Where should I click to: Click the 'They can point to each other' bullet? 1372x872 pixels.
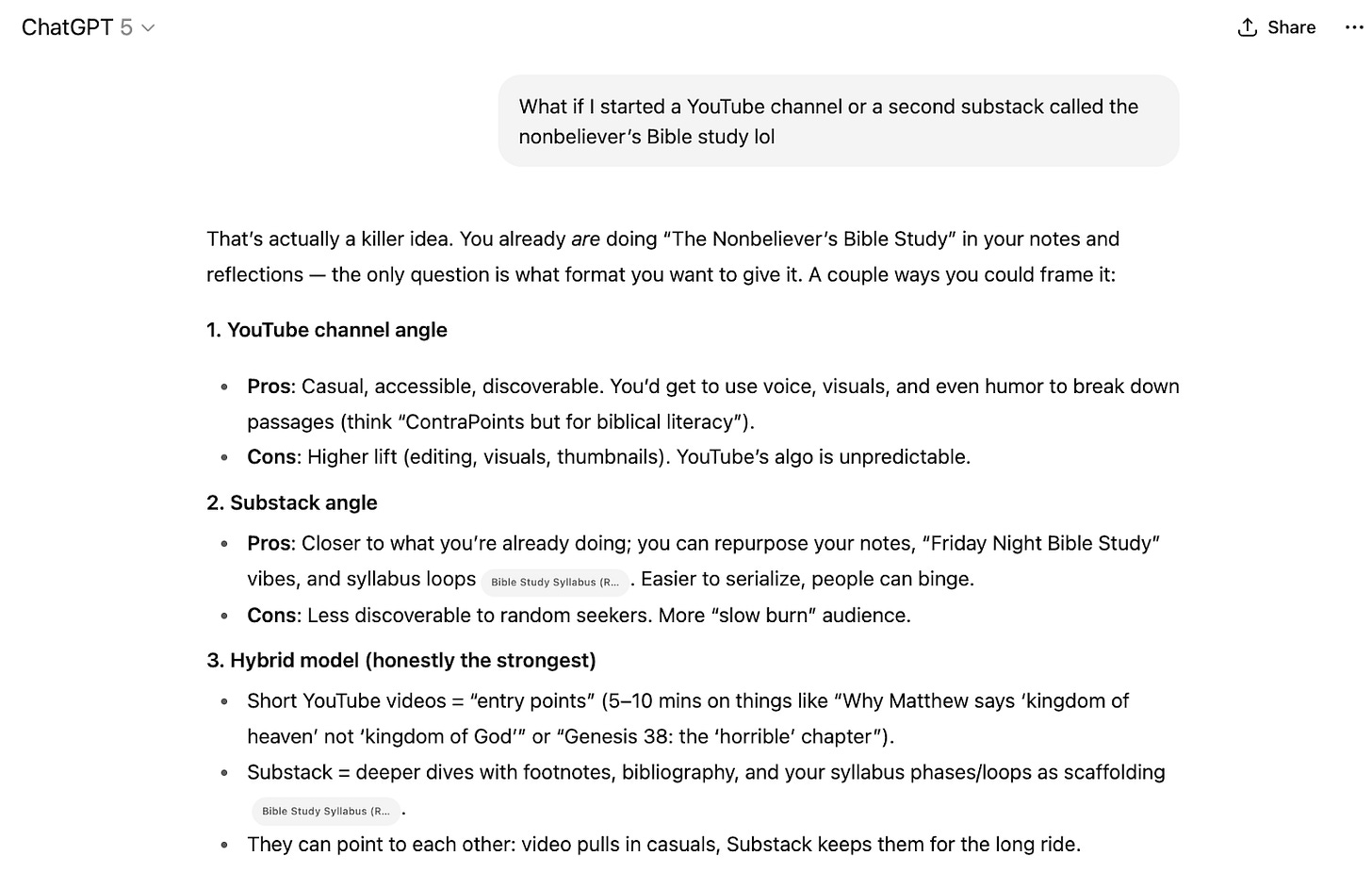pyautogui.click(x=663, y=845)
